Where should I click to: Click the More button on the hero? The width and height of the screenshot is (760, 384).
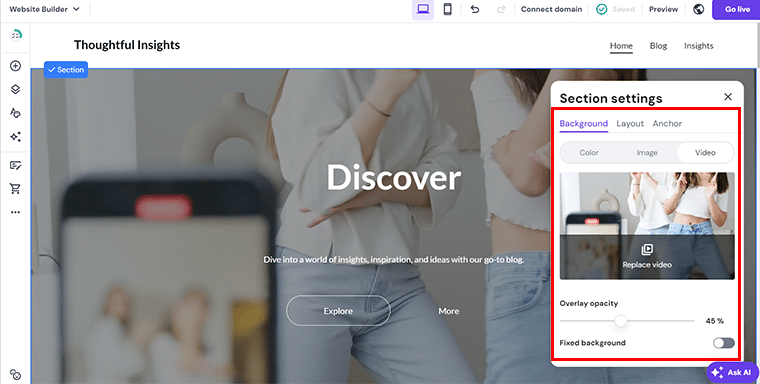[449, 311]
